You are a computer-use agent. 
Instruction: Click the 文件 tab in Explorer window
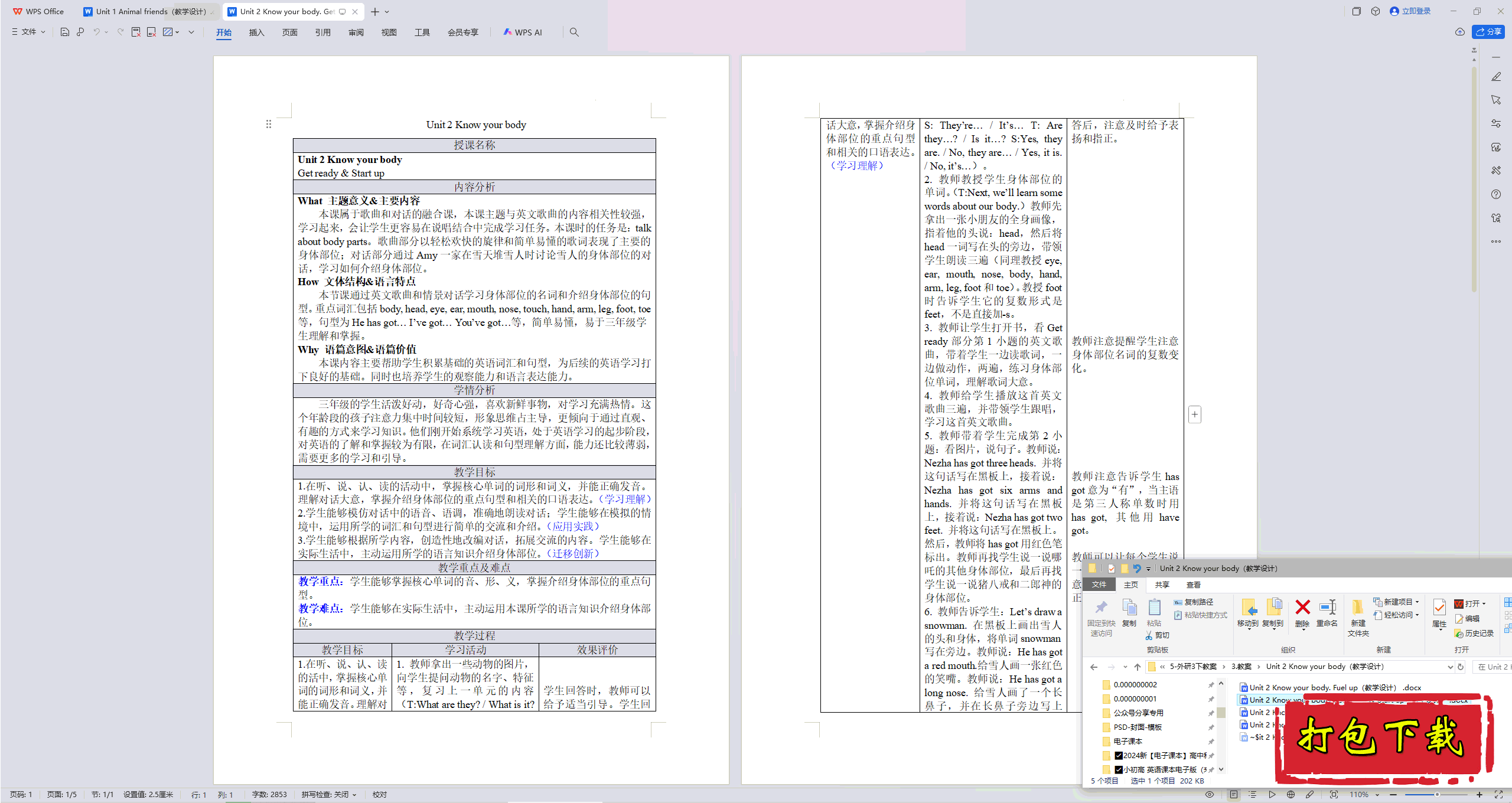pyautogui.click(x=1099, y=585)
